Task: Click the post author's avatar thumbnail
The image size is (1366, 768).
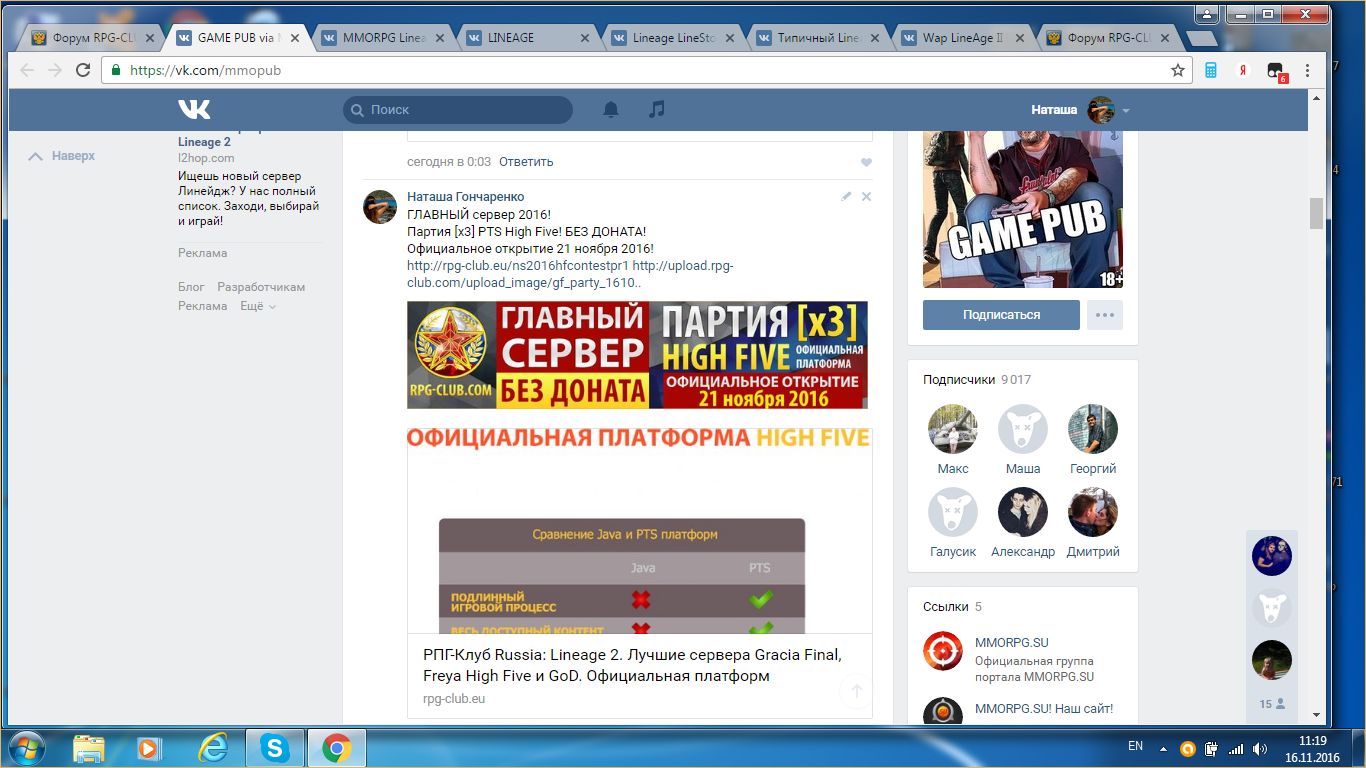Action: (x=380, y=207)
